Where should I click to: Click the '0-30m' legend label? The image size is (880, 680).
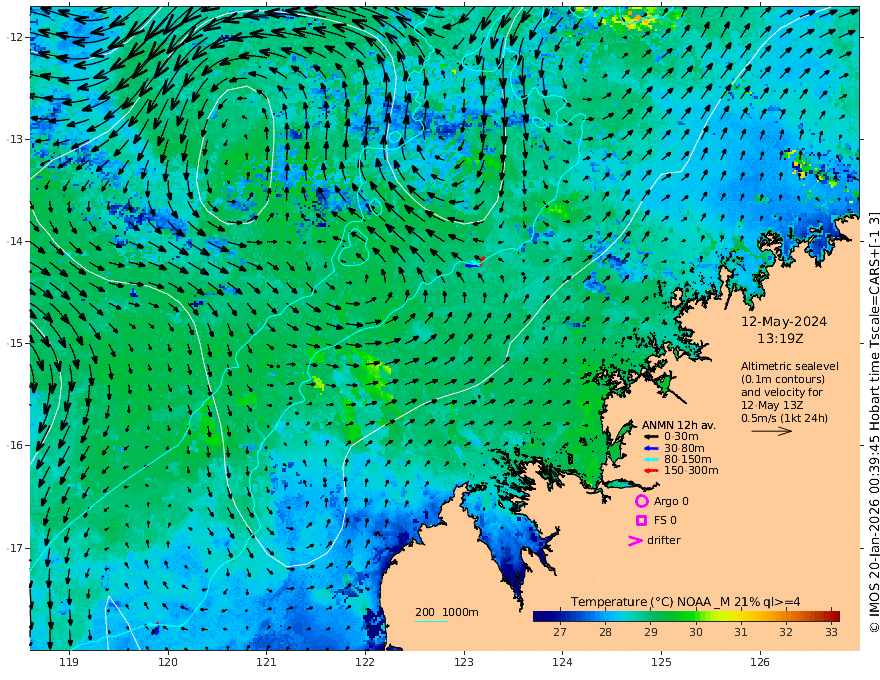(x=681, y=437)
